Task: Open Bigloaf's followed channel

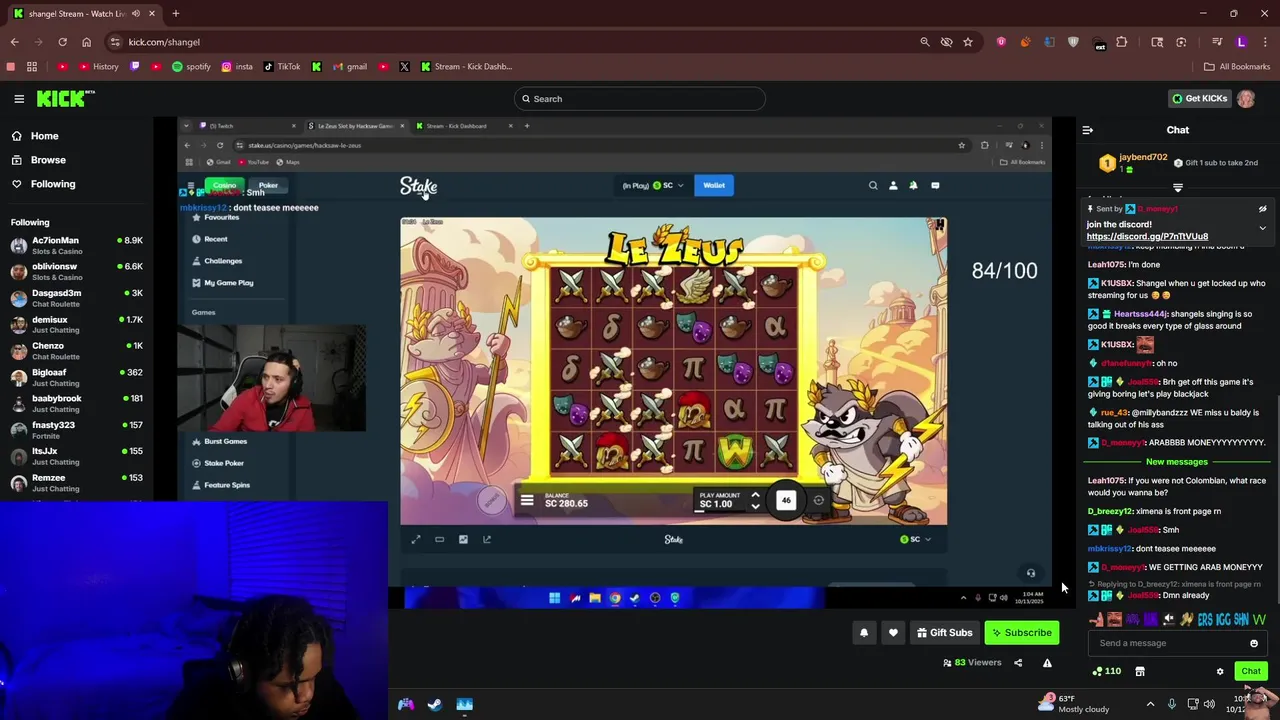Action: [76, 377]
